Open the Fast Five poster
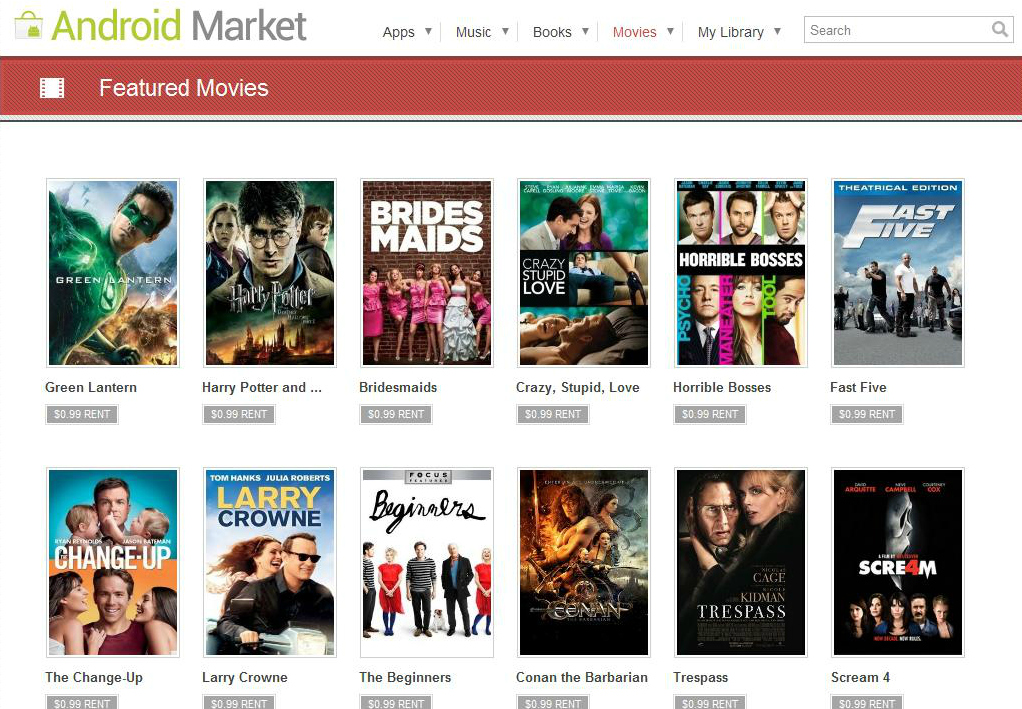Image resolution: width=1022 pixels, height=709 pixels. pyautogui.click(x=898, y=272)
